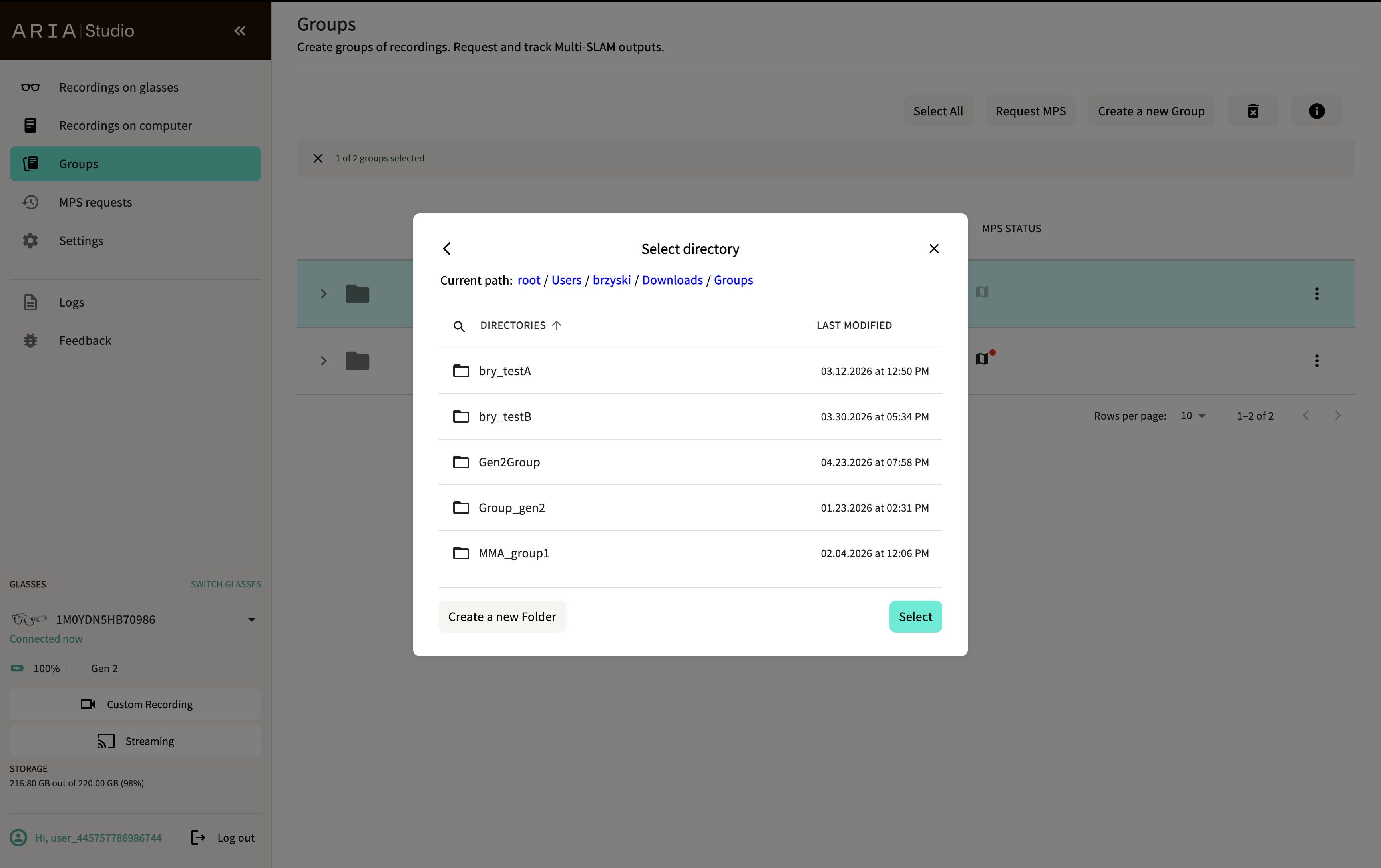The height and width of the screenshot is (868, 1381).
Task: Click the greyed map status icon in highlighted row
Action: pyautogui.click(x=983, y=292)
